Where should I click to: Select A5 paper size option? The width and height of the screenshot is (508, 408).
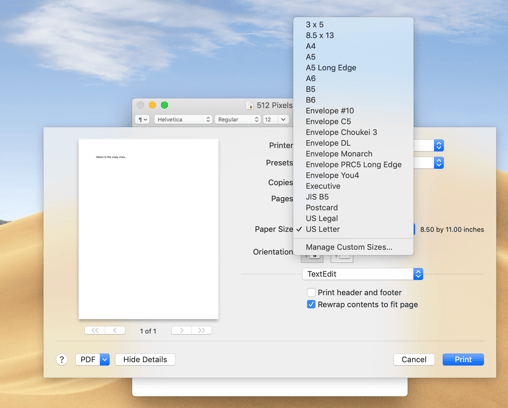(x=353, y=57)
